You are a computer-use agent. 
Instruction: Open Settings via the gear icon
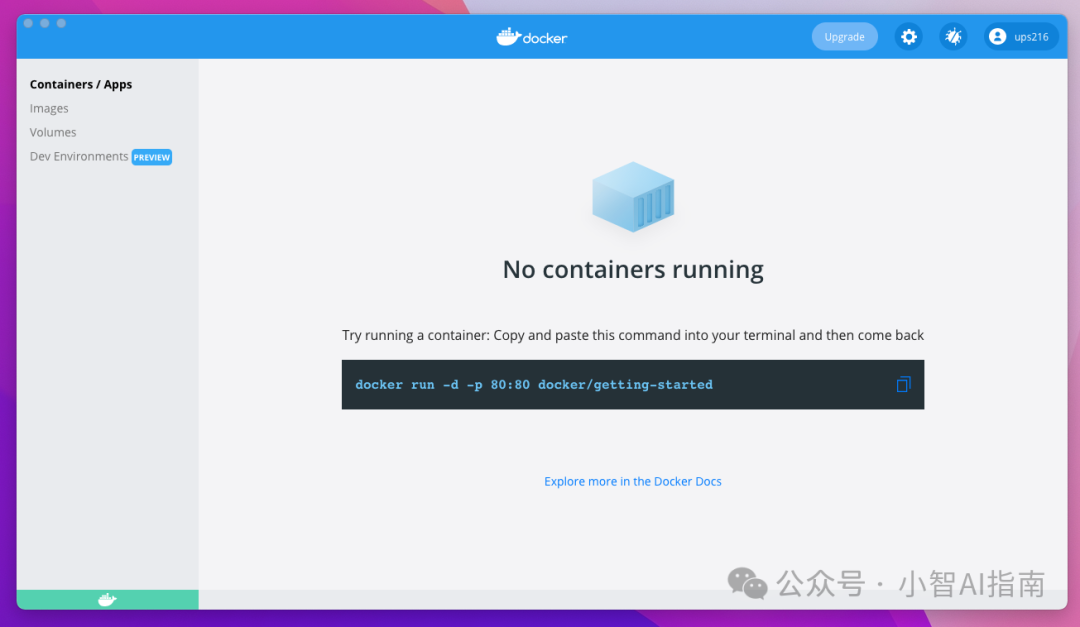[908, 37]
